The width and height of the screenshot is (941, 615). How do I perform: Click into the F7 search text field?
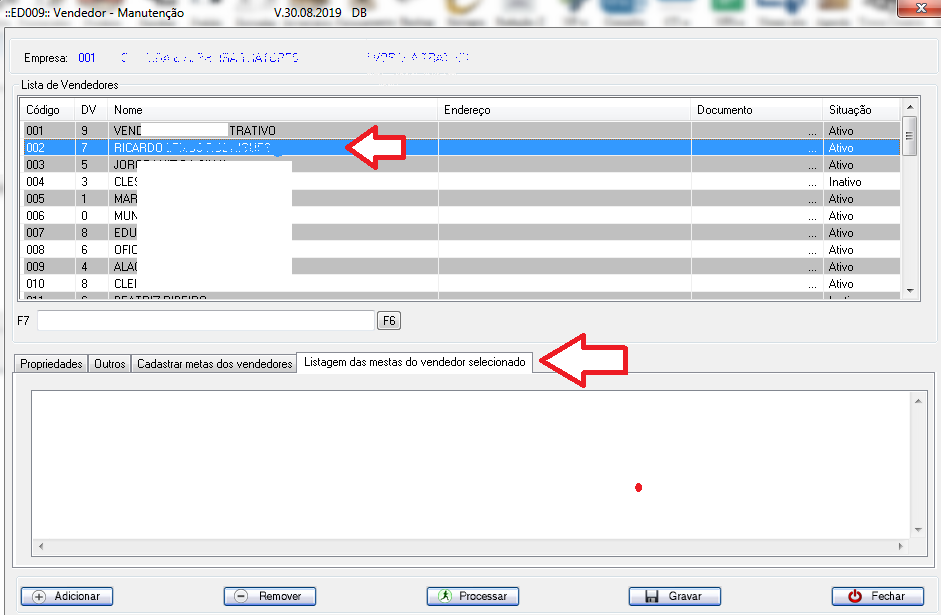tap(205, 320)
